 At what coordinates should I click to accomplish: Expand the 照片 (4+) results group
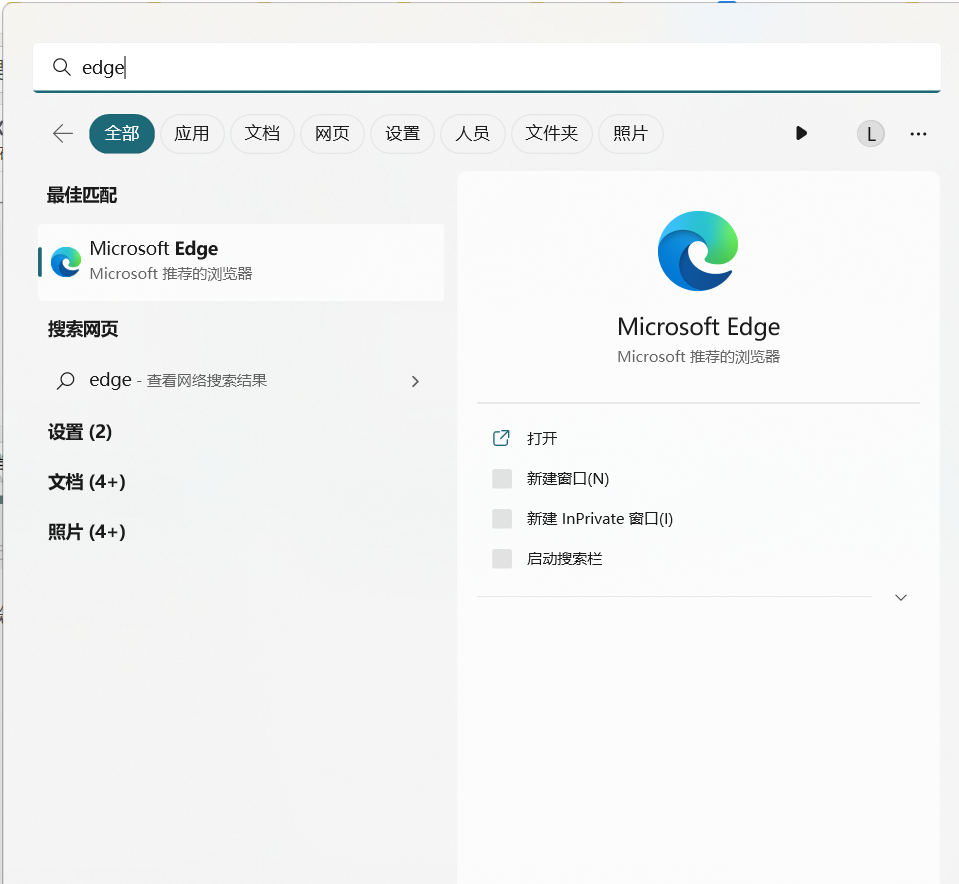[87, 532]
